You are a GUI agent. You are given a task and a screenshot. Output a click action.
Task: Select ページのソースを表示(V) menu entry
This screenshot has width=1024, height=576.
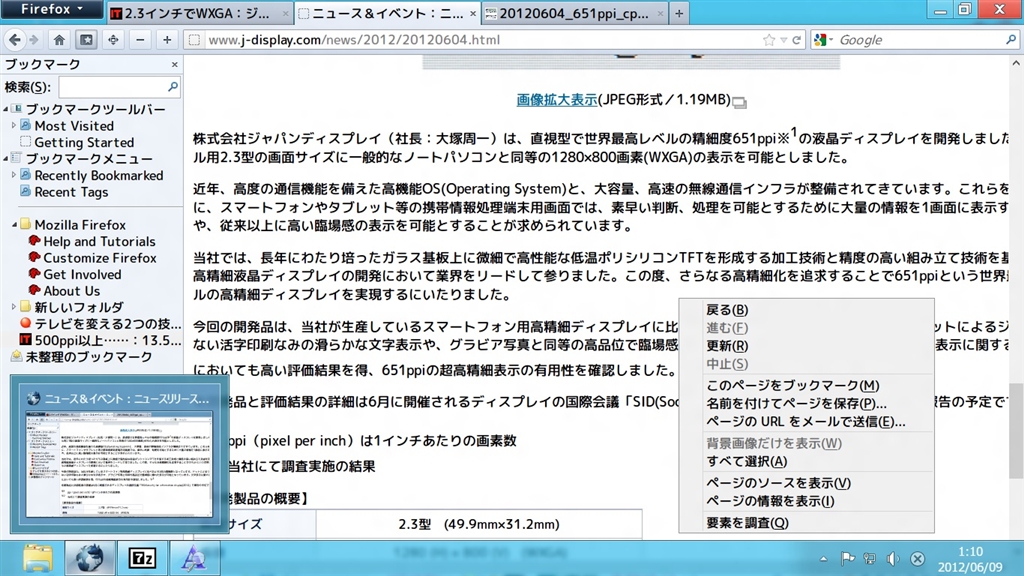click(x=807, y=483)
